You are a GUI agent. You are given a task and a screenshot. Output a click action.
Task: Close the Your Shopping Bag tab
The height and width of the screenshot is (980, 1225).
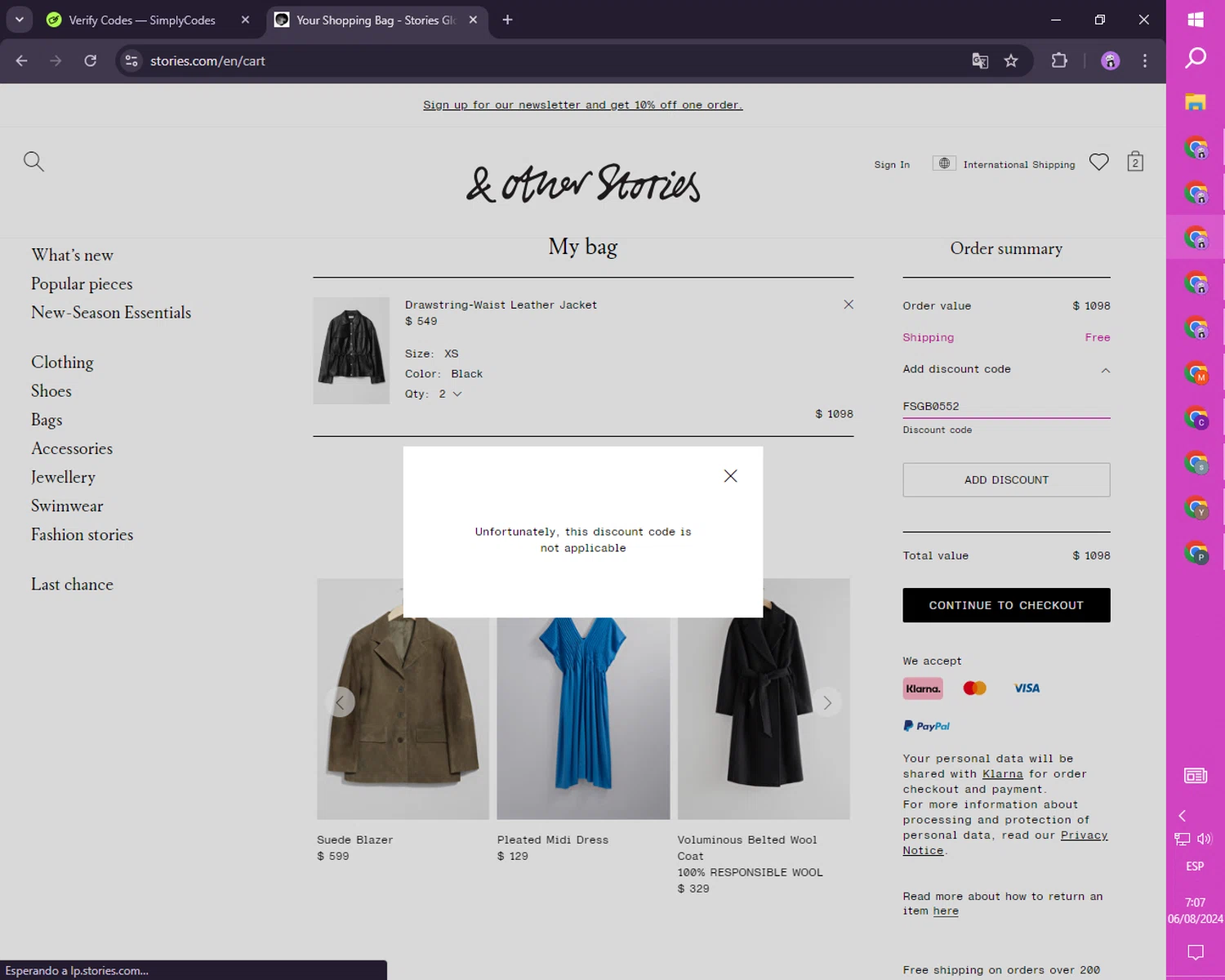[x=473, y=20]
